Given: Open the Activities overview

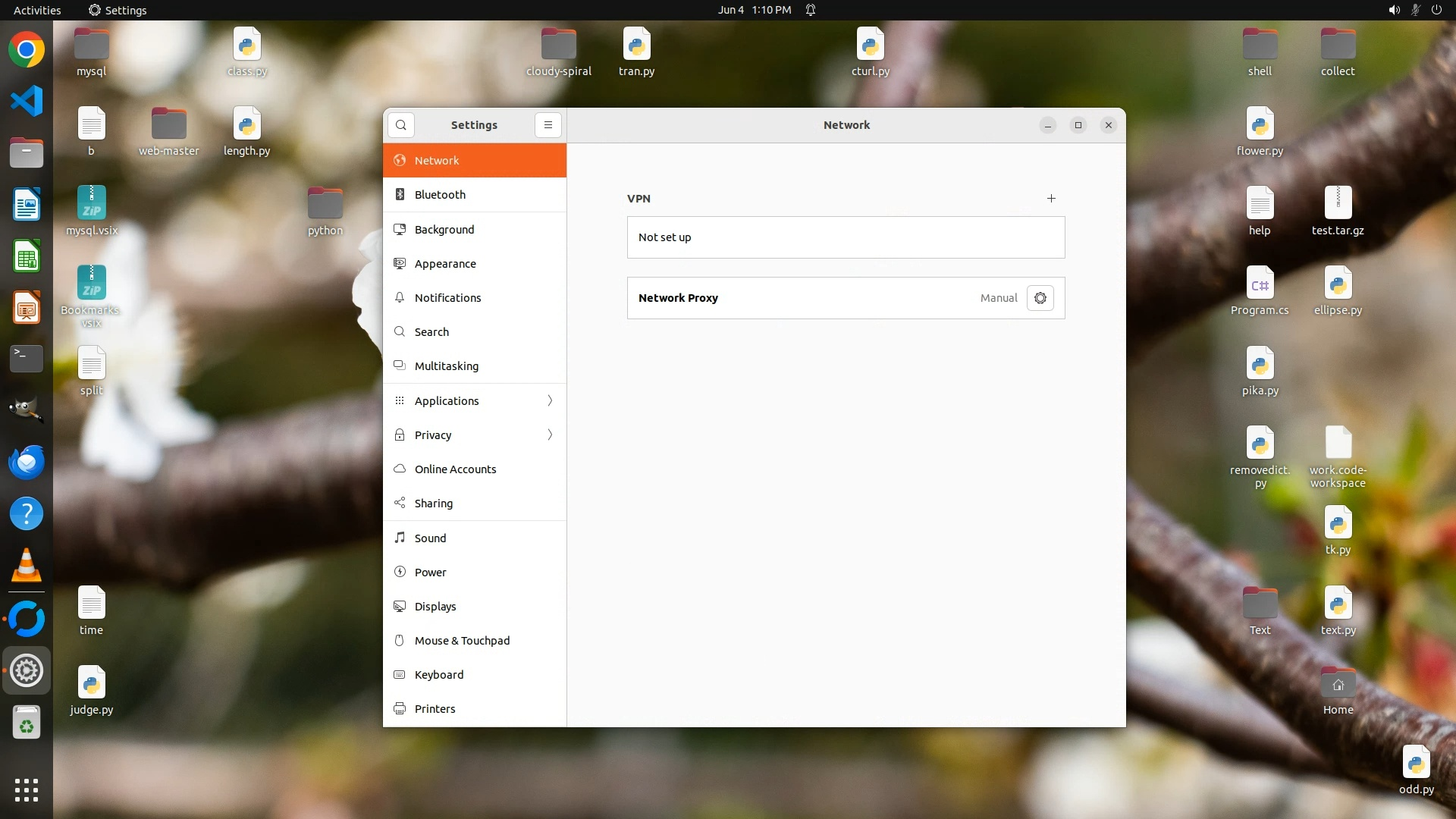Looking at the screenshot, I should point(37,10).
